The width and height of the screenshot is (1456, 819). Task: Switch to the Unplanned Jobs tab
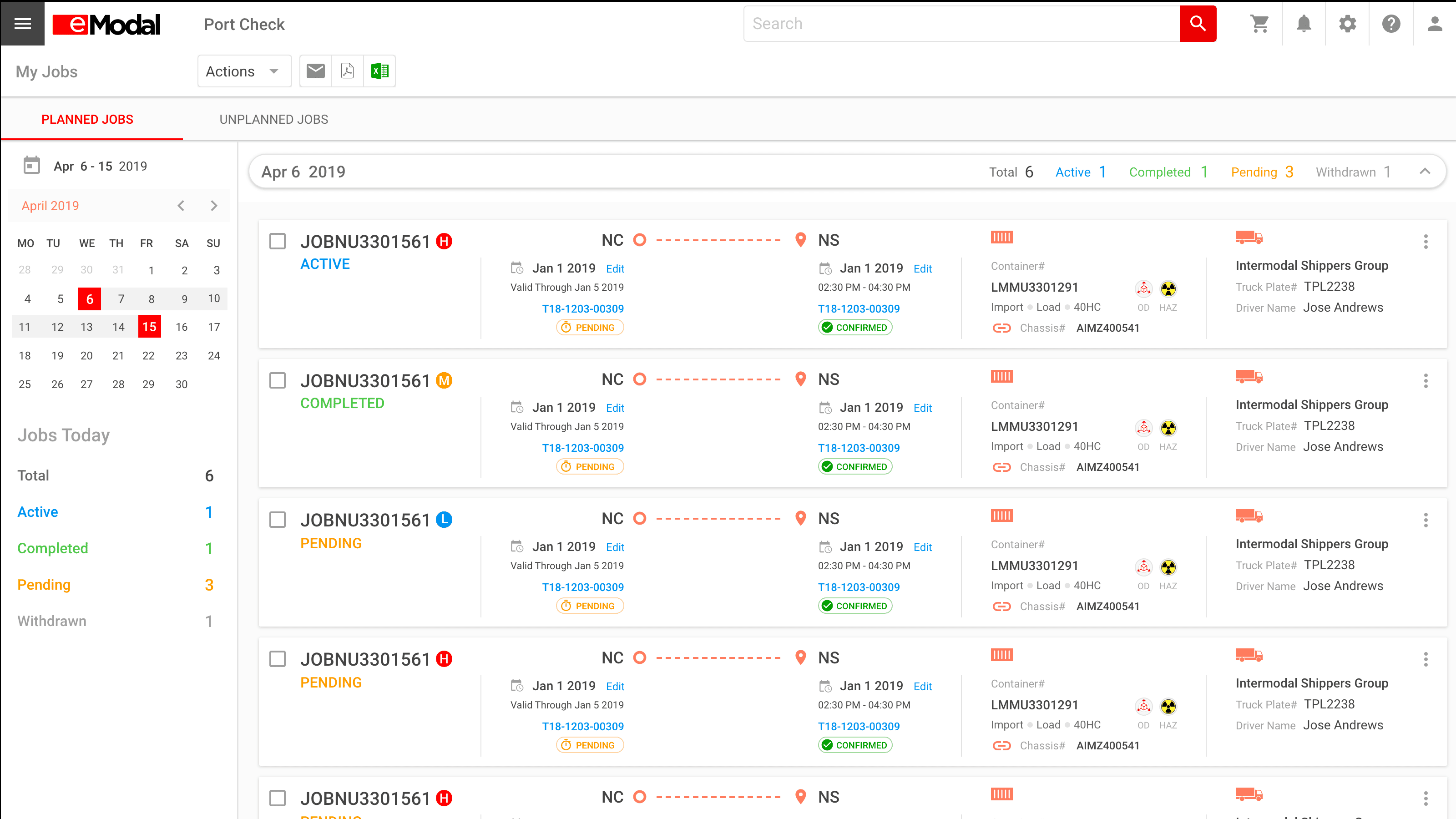(x=273, y=119)
